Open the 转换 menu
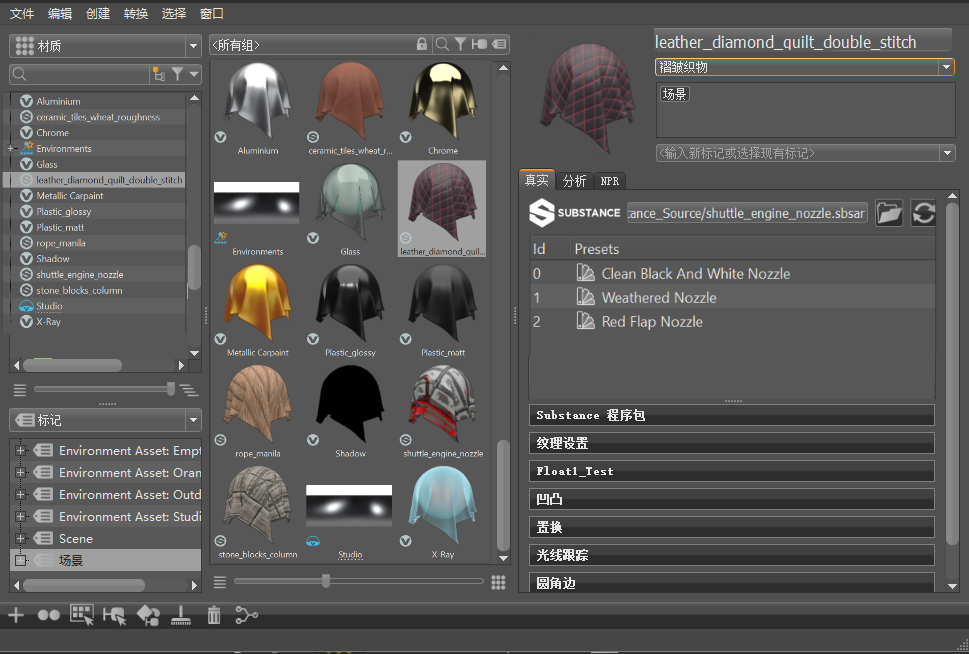 pos(136,13)
